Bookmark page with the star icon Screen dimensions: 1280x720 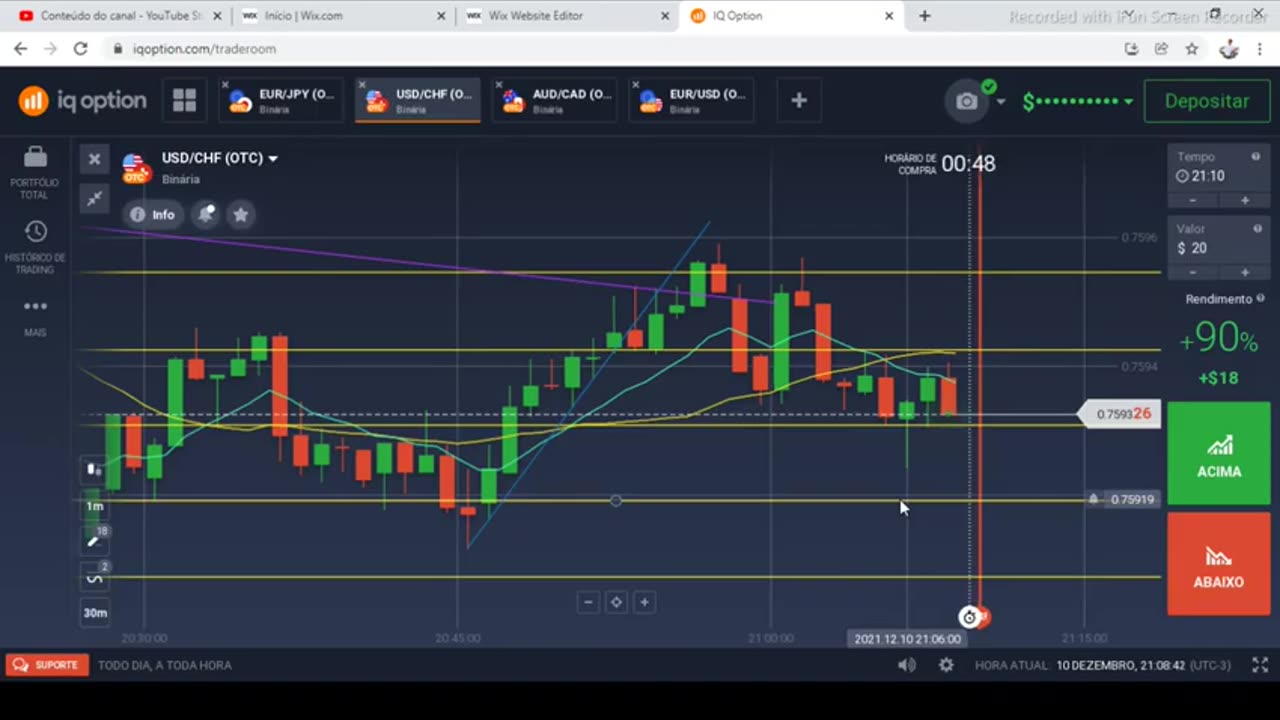(1191, 48)
